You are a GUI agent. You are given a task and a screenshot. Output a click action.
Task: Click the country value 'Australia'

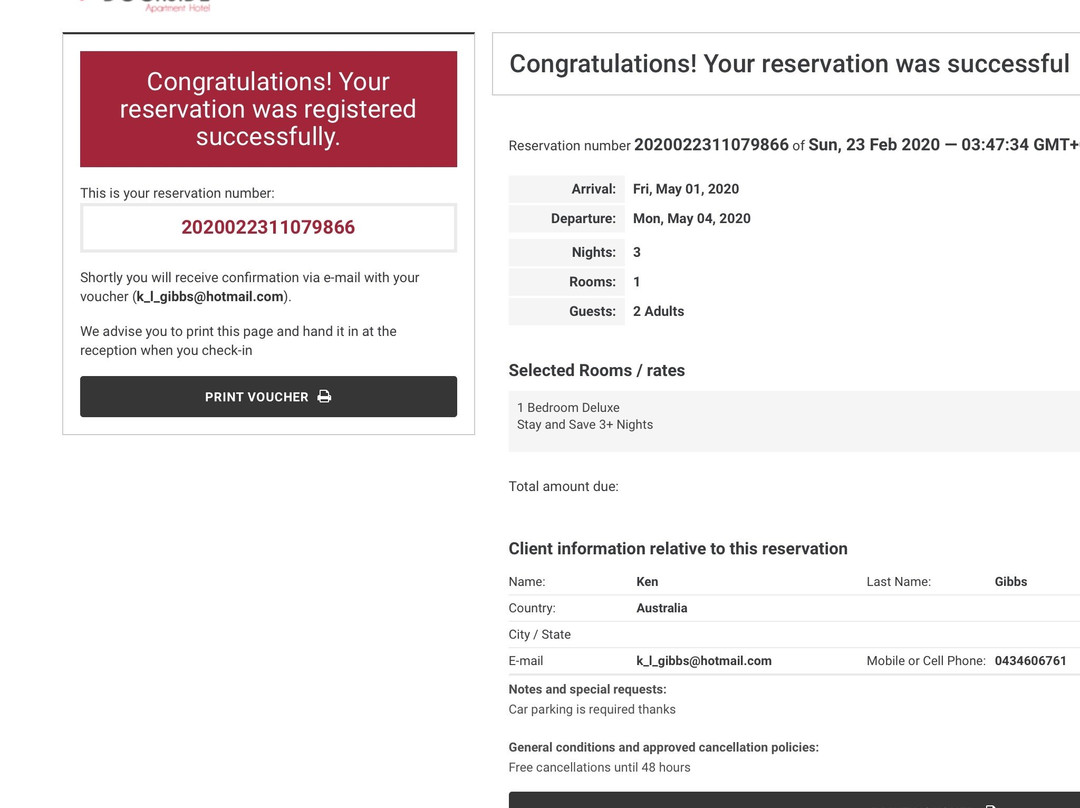pyautogui.click(x=662, y=608)
